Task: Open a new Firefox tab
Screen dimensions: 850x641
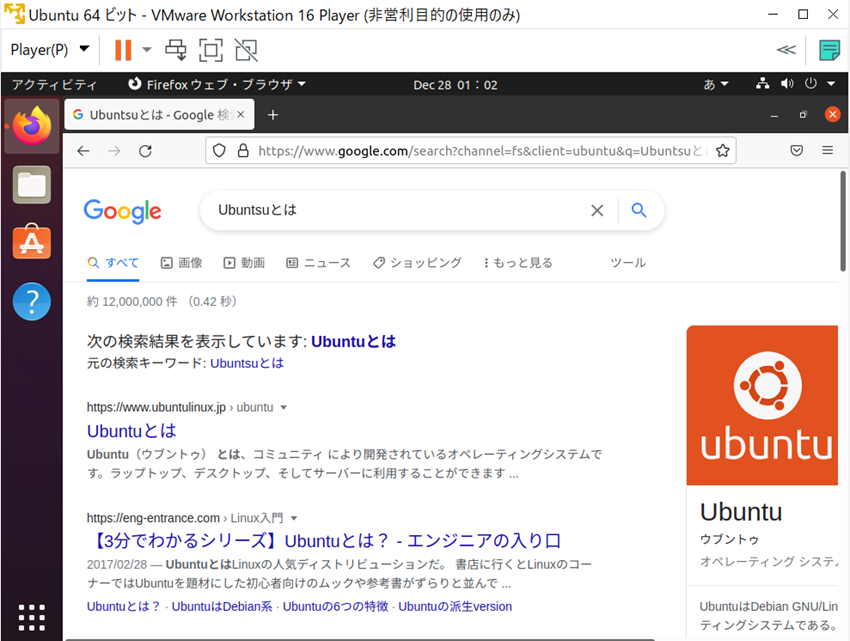Action: [x=273, y=115]
